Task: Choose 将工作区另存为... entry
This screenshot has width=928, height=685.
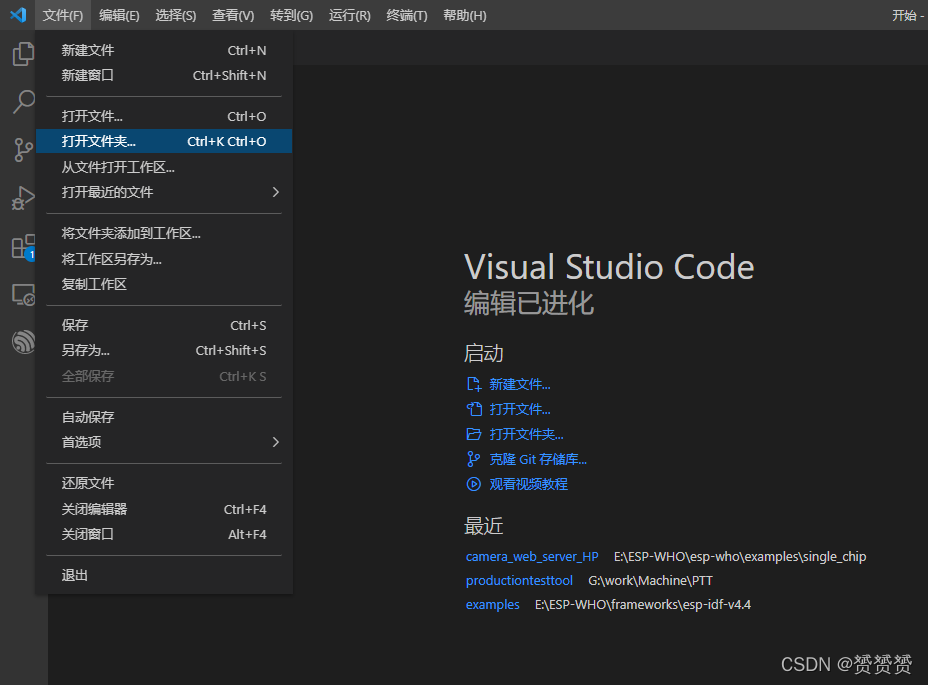Action: 164,259
